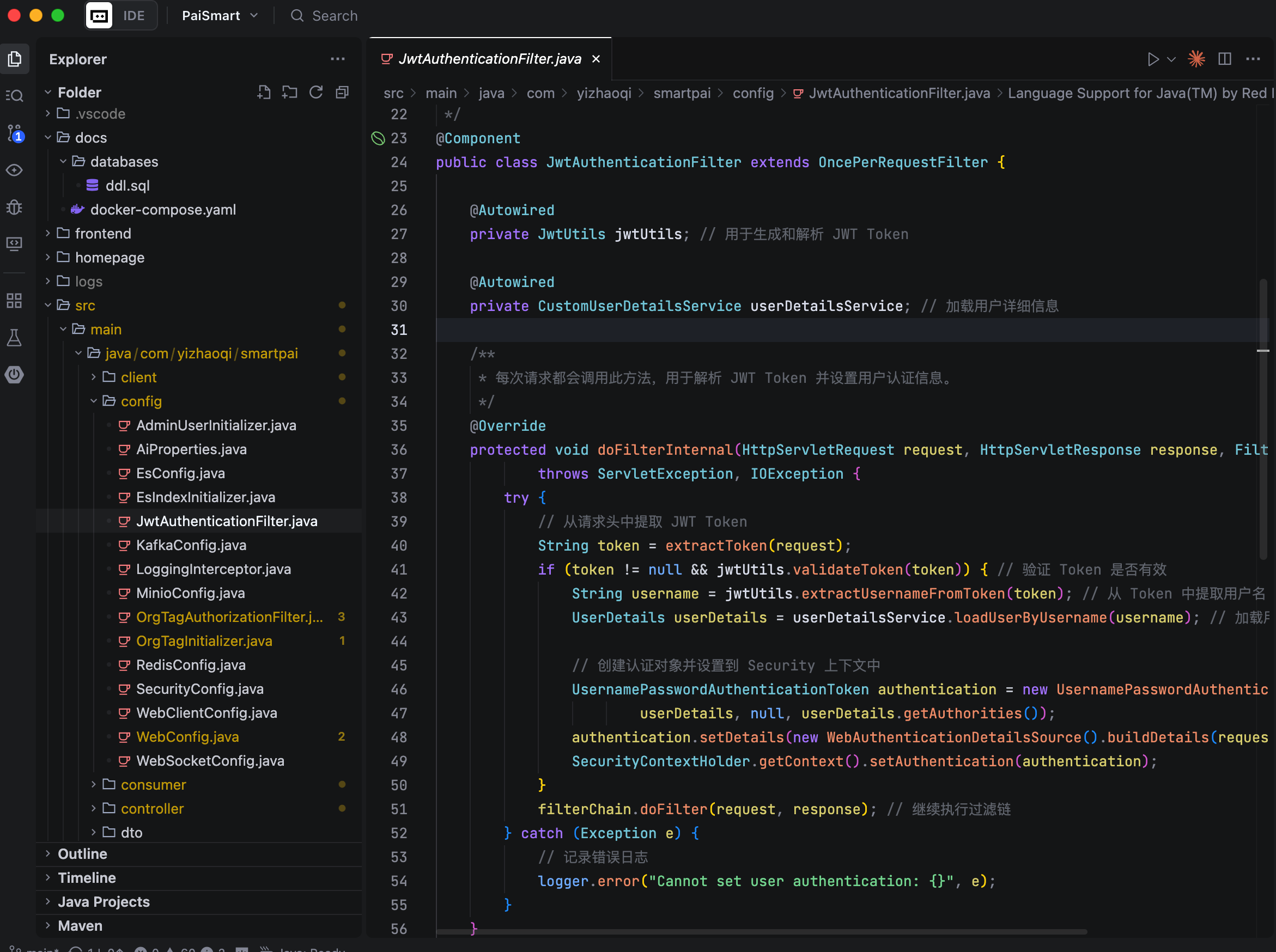Expand the frontend folder
Screen dimensions: 1276x952
tap(103, 234)
